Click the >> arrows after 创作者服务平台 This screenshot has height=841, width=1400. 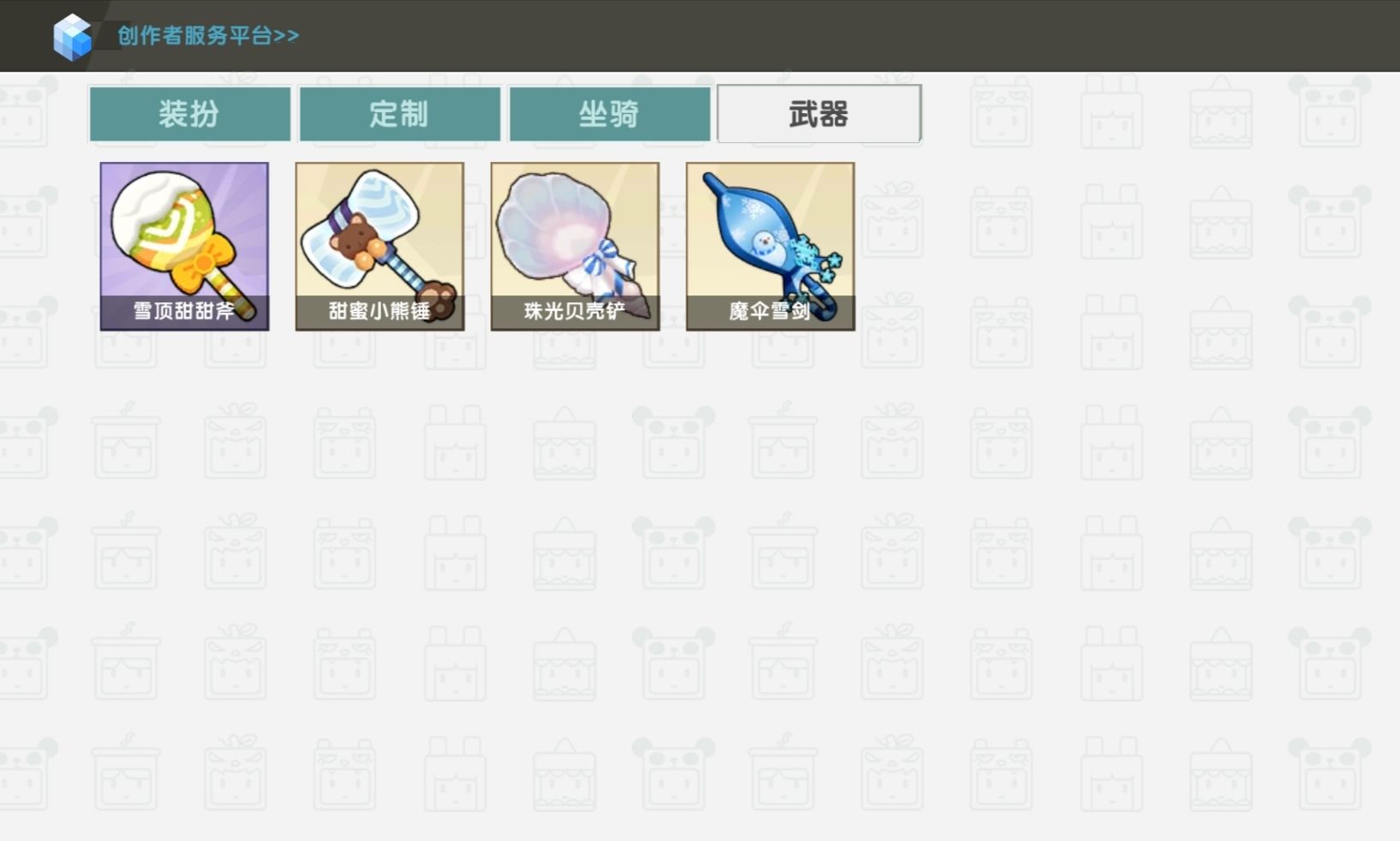tap(287, 36)
